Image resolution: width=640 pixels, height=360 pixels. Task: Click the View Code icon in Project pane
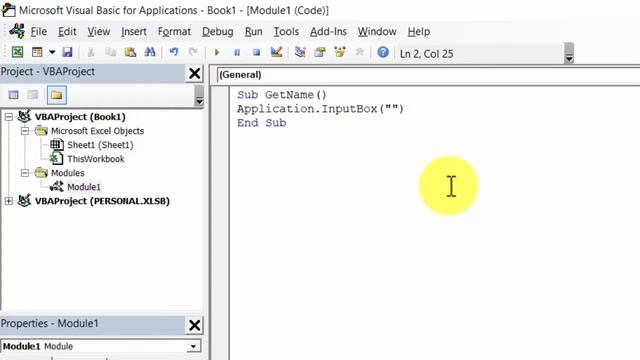pos(13,95)
